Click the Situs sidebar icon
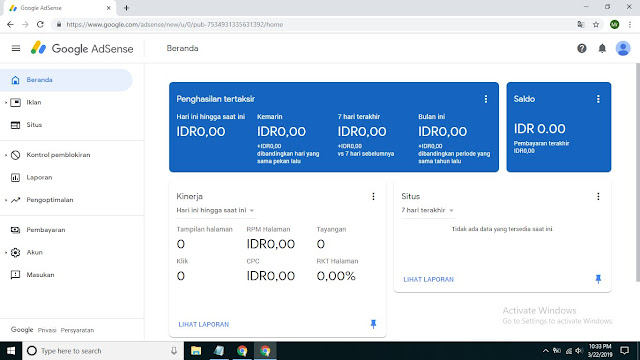 pyautogui.click(x=16, y=125)
